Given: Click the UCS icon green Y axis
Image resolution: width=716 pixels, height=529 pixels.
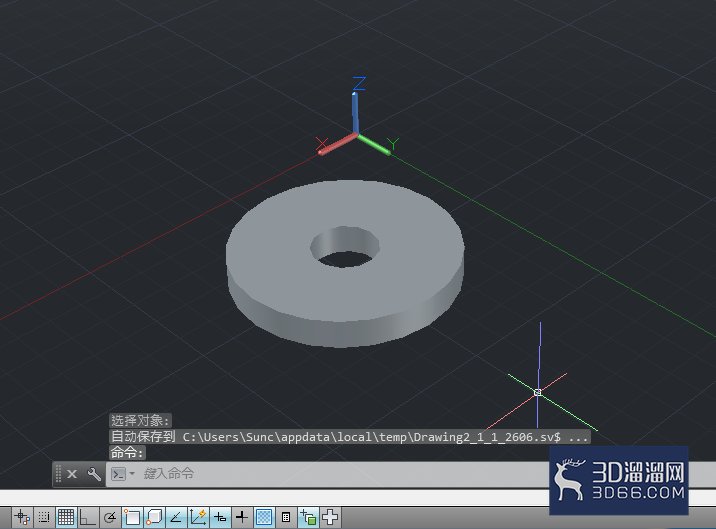Looking at the screenshot, I should click(x=374, y=144).
